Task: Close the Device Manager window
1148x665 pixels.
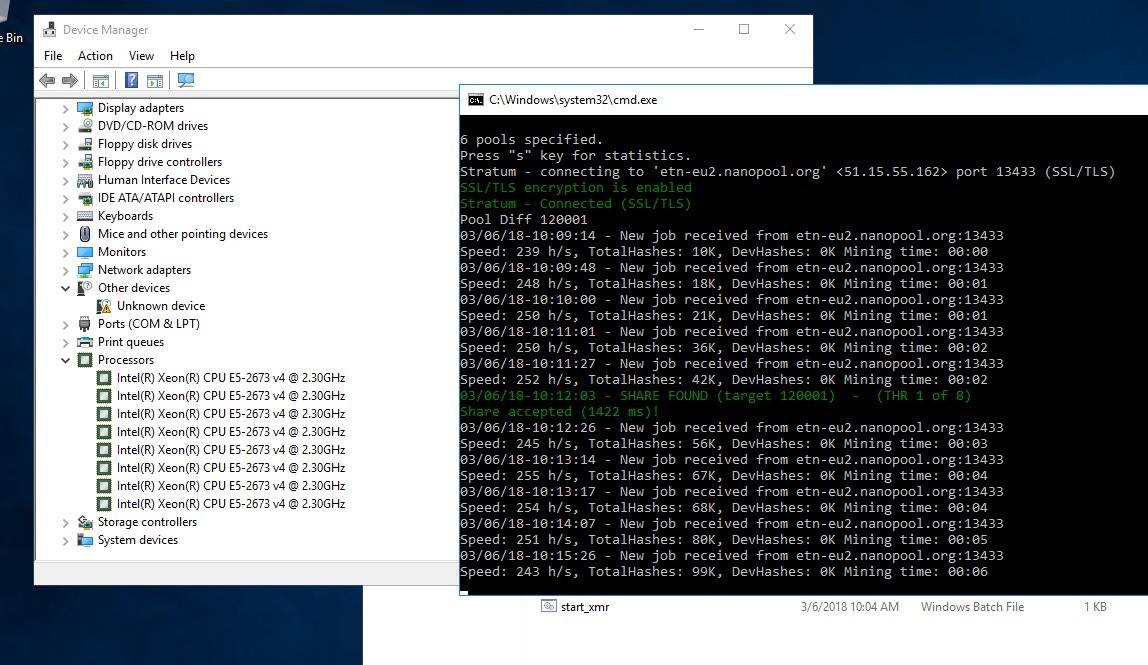Action: 789,29
